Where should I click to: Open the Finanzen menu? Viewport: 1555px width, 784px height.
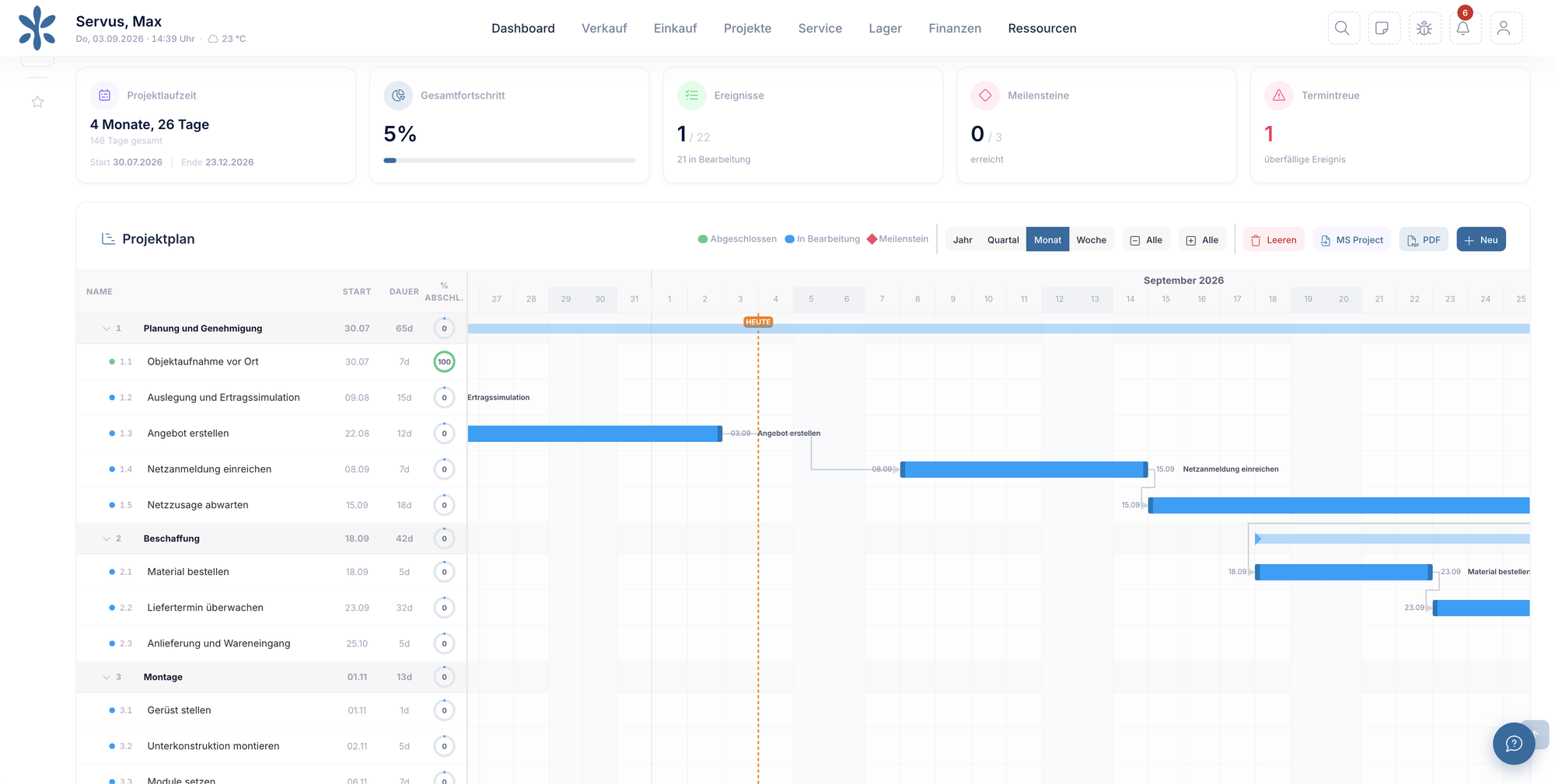pyautogui.click(x=955, y=28)
